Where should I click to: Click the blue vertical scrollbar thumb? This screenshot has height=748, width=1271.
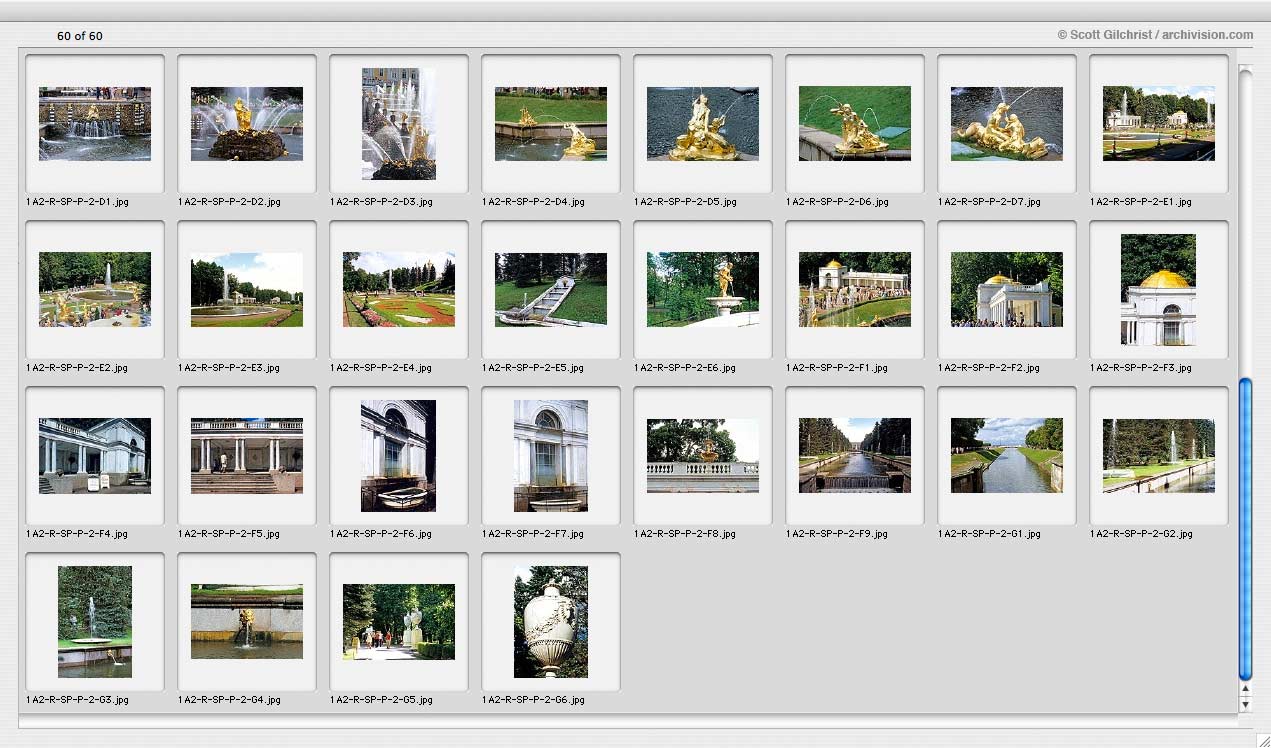pyautogui.click(x=1245, y=529)
